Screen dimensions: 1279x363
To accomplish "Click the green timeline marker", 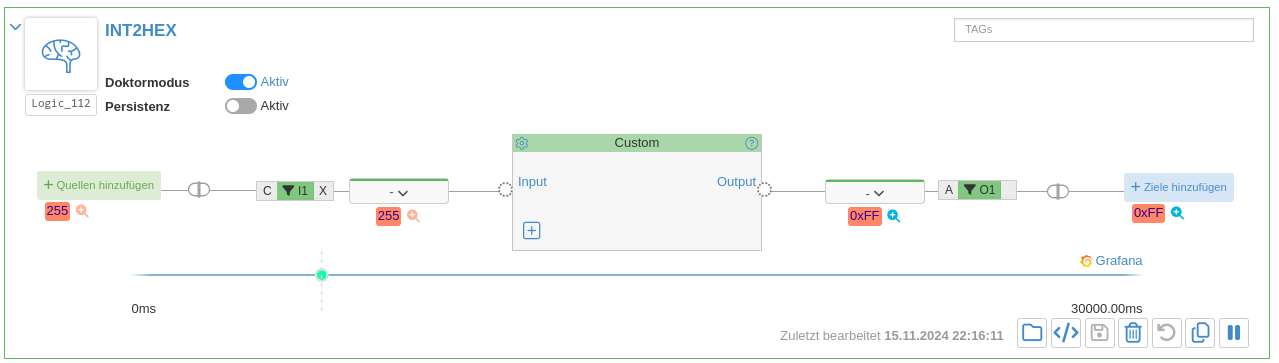I will click(x=322, y=275).
